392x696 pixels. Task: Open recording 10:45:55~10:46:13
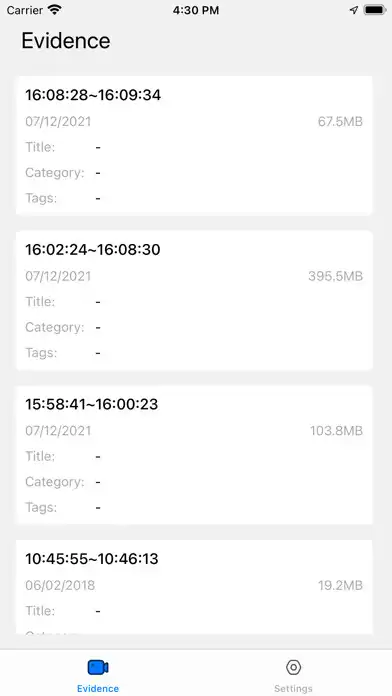tap(194, 587)
